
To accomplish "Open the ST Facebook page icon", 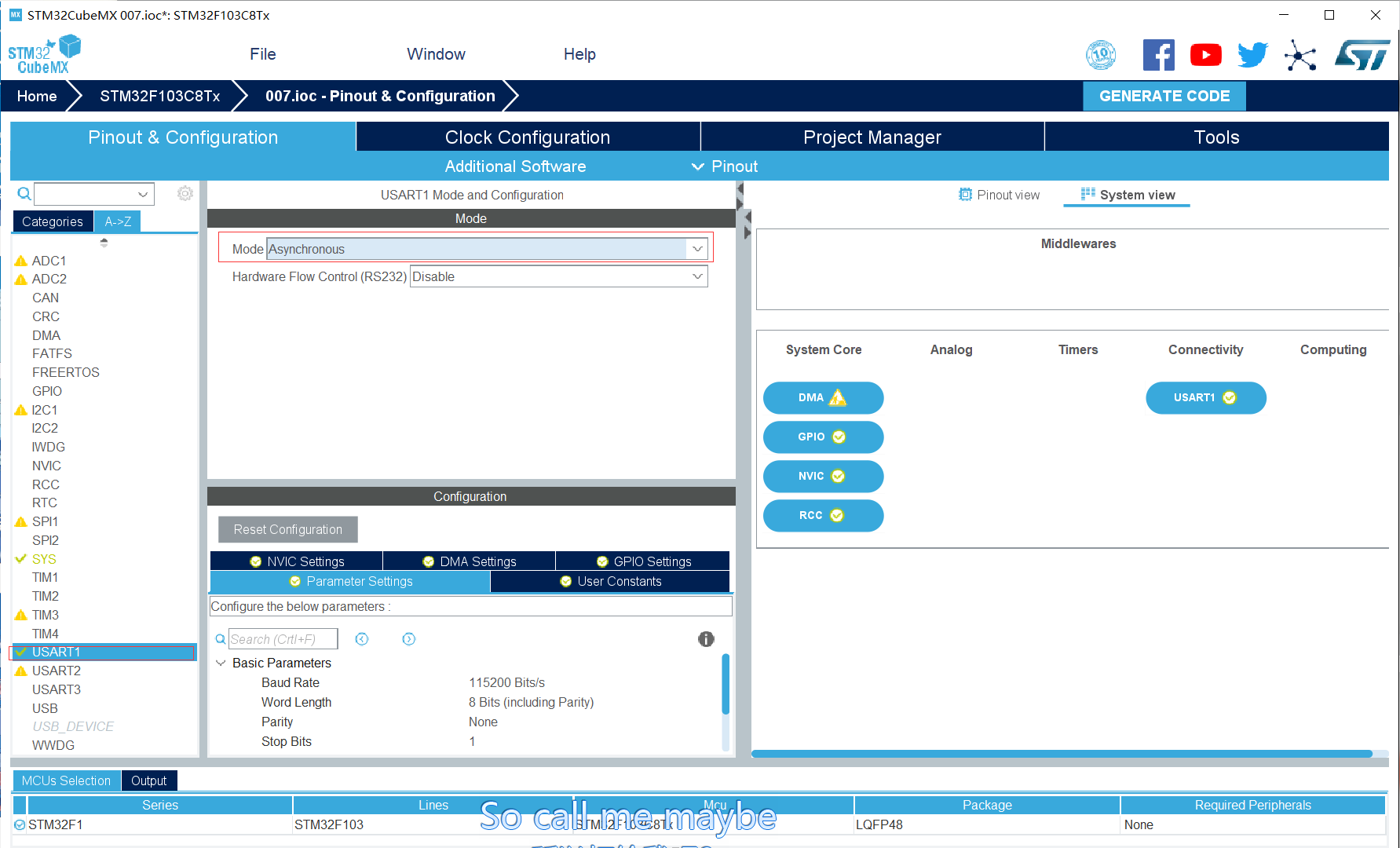I will coord(1158,55).
